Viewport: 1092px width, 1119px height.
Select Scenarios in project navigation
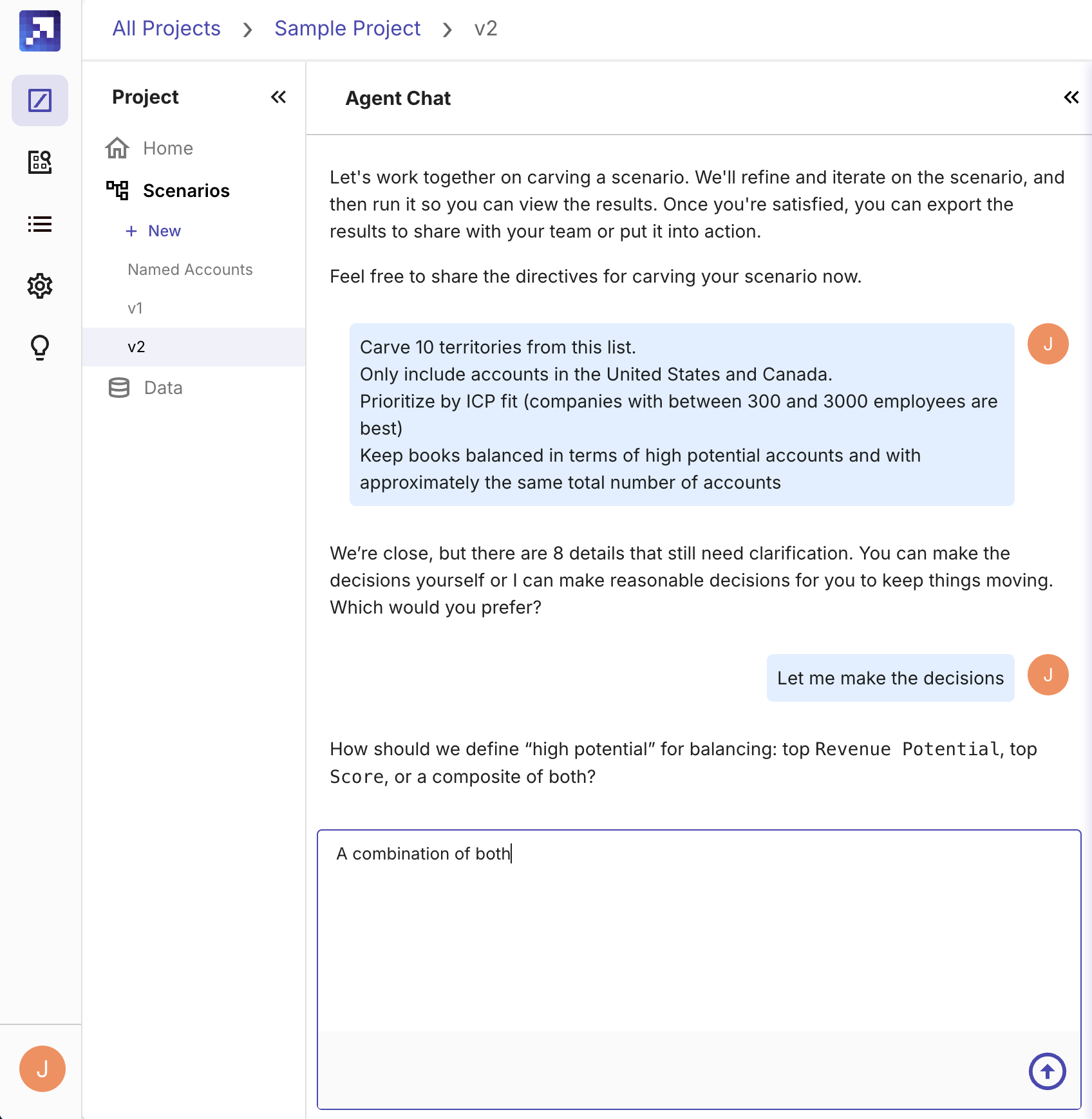tap(185, 191)
